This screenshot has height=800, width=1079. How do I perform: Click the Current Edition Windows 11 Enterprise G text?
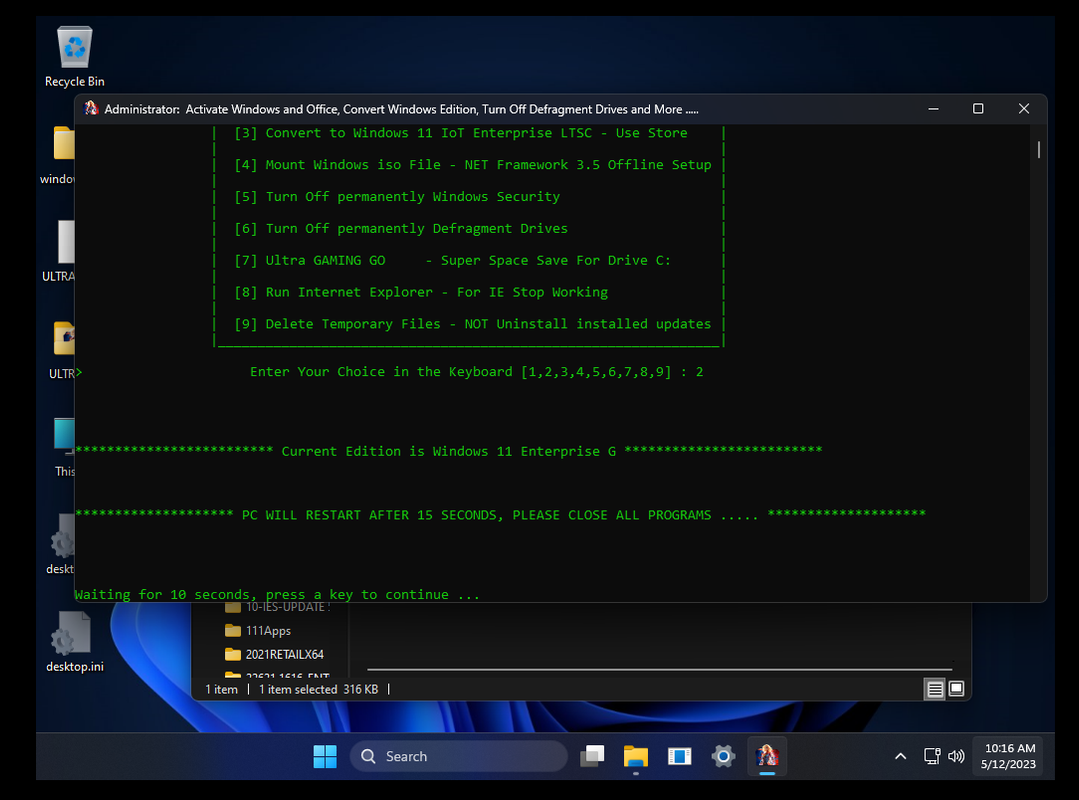449,451
